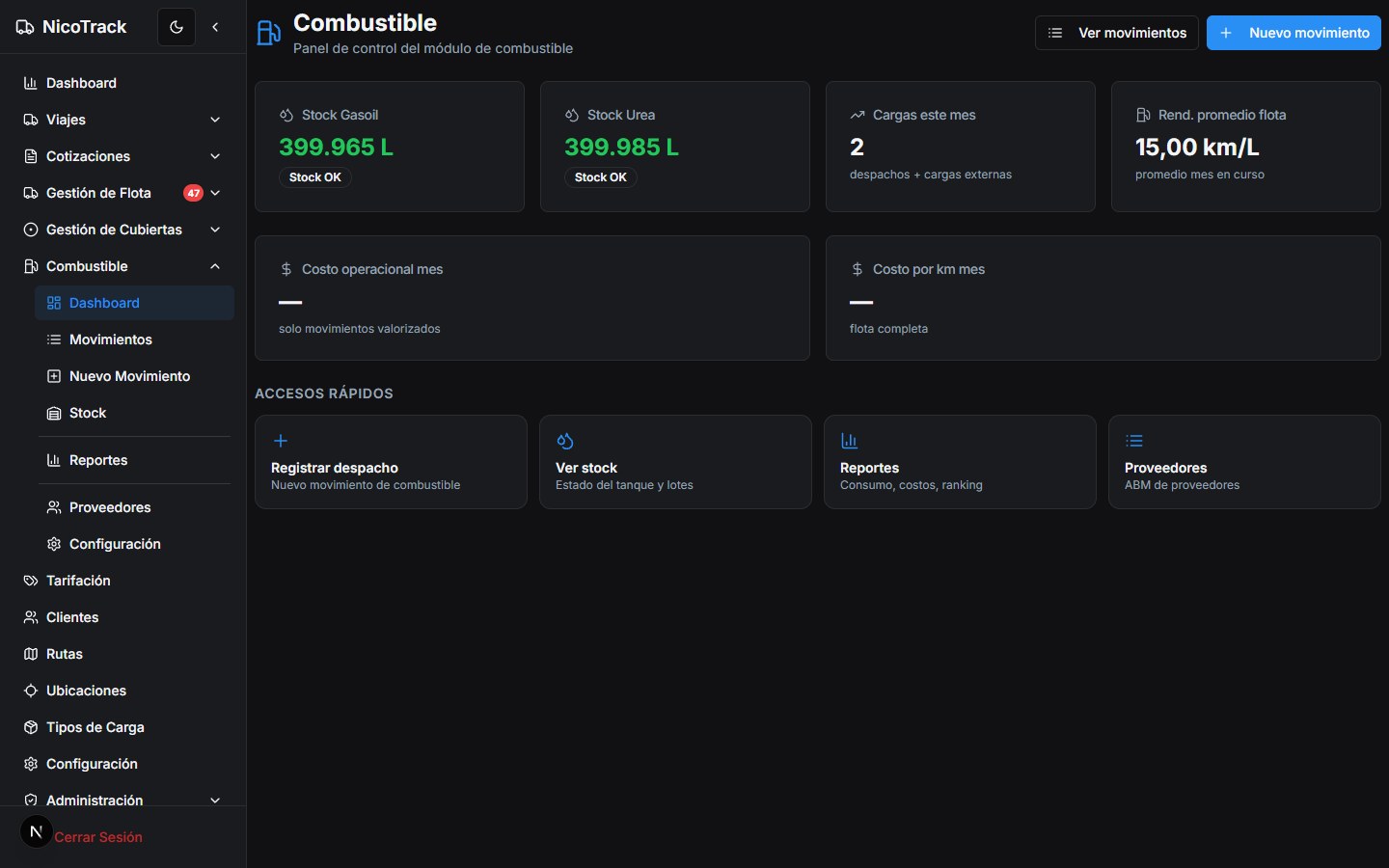Viewport: 1389px width, 868px height.
Task: Click the Ver movimientos button
Action: click(x=1117, y=33)
